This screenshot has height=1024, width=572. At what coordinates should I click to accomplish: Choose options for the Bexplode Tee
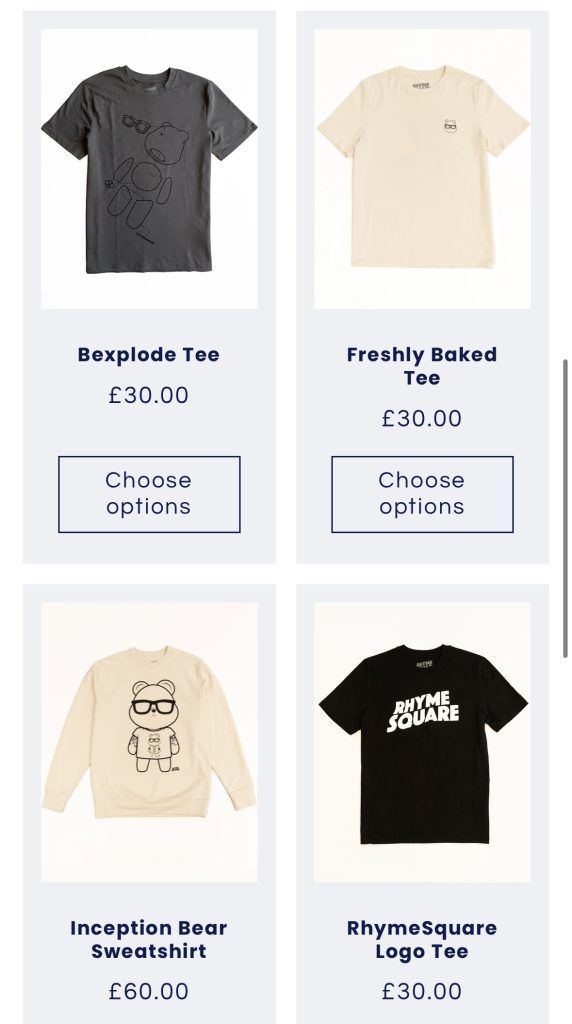click(149, 494)
